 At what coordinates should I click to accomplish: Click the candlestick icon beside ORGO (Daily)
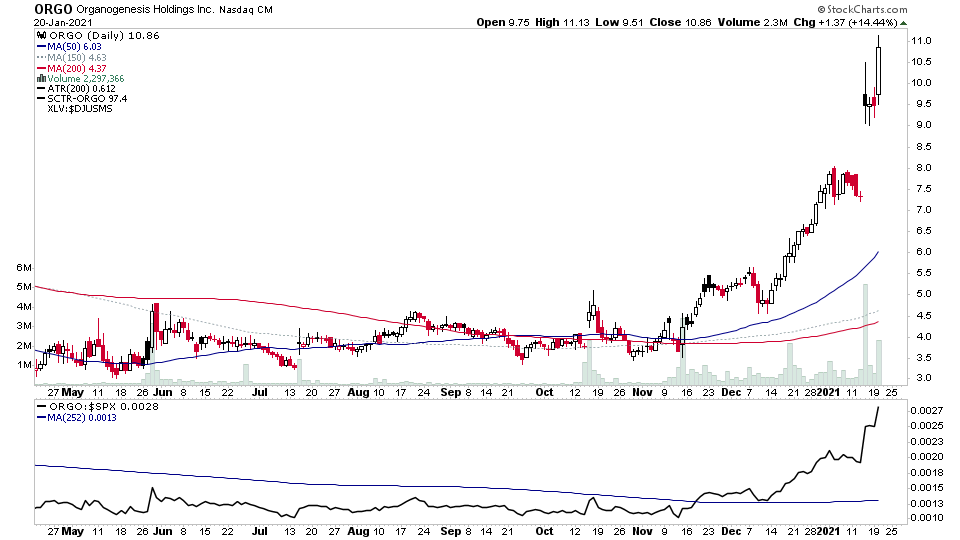pos(41,36)
